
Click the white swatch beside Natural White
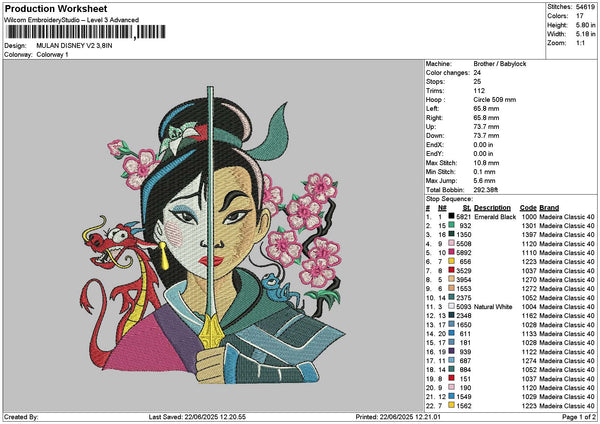[x=451, y=307]
